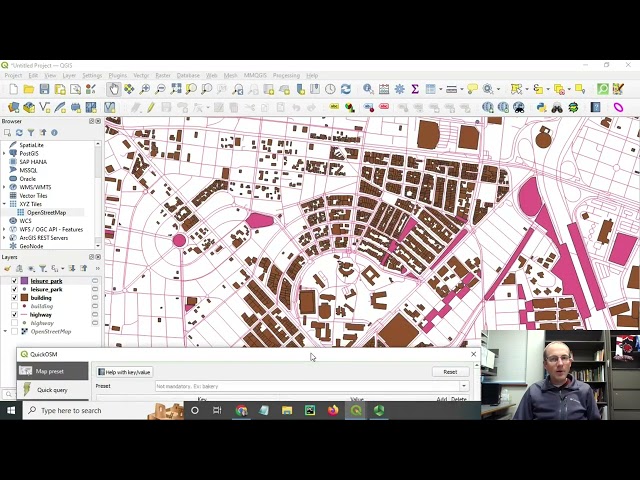Expand the ArcGIS REST Servers node

(x=4, y=238)
